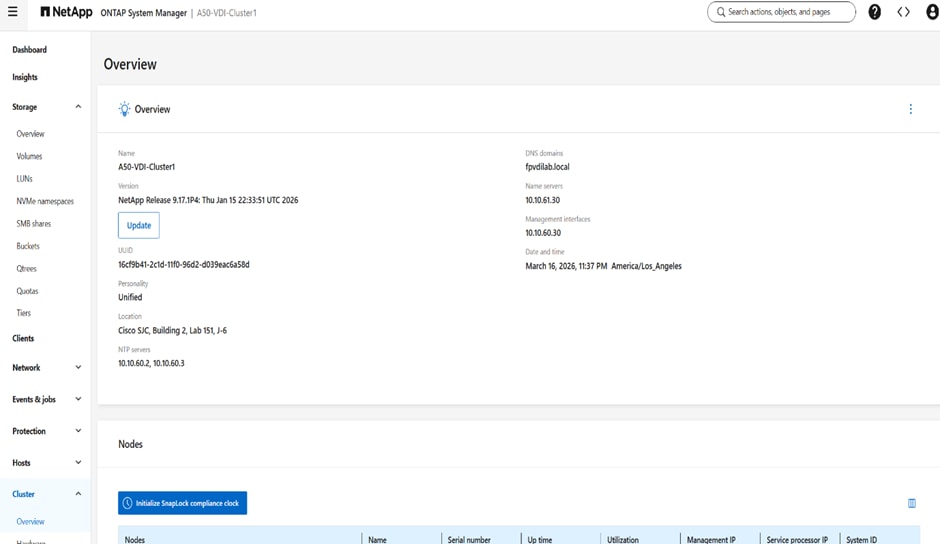Click the NetApp logo
Screen dimensions: 940x544
tap(67, 12)
